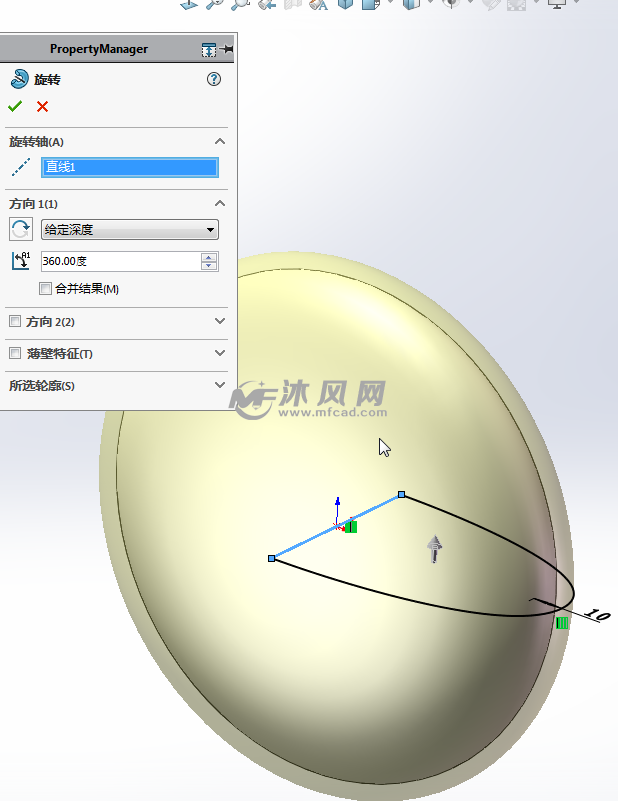
Task: Open the revolve help question mark icon
Action: pos(214,79)
